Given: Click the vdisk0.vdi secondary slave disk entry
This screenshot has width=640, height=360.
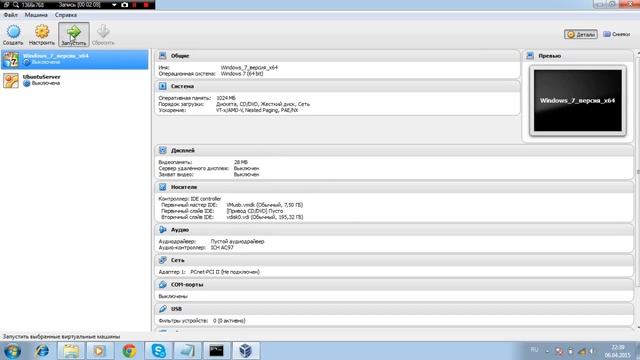Looking at the screenshot, I should (264, 217).
